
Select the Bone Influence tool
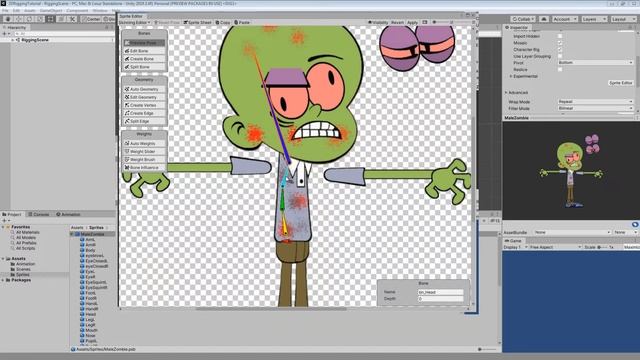tap(144, 167)
